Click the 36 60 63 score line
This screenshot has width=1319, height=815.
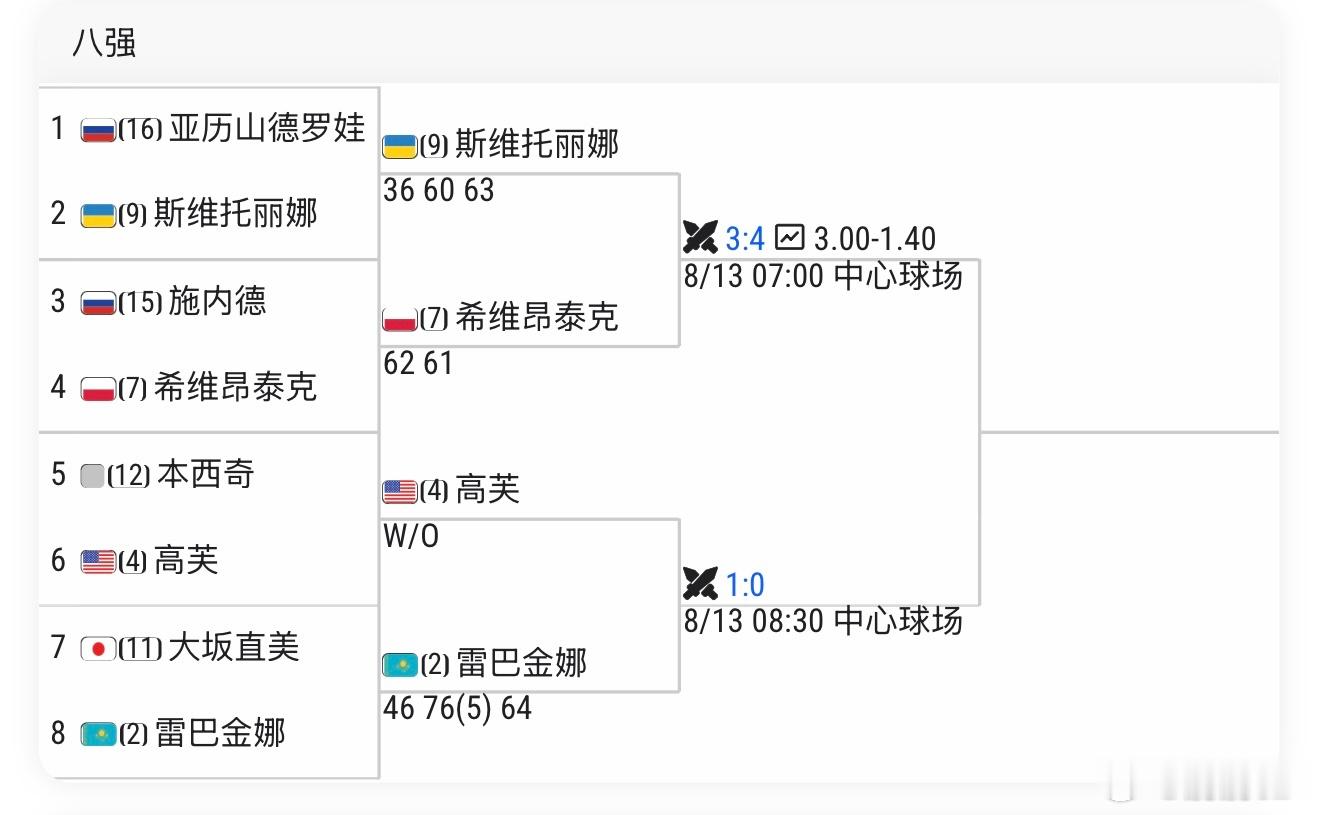pos(439,190)
